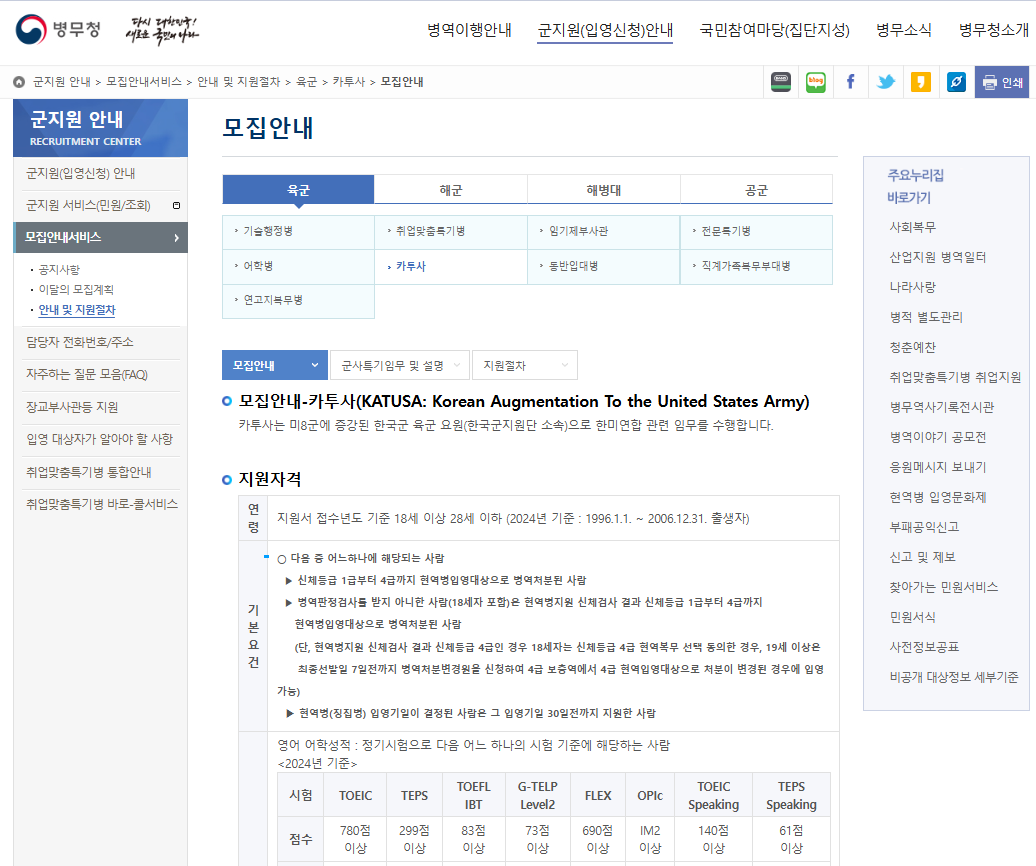
Task: Click the blue link-copy share icon
Action: tap(956, 82)
